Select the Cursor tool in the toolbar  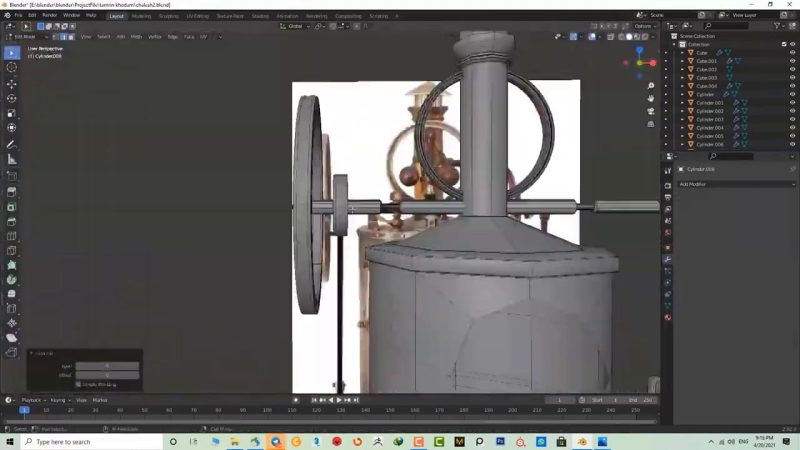point(12,67)
